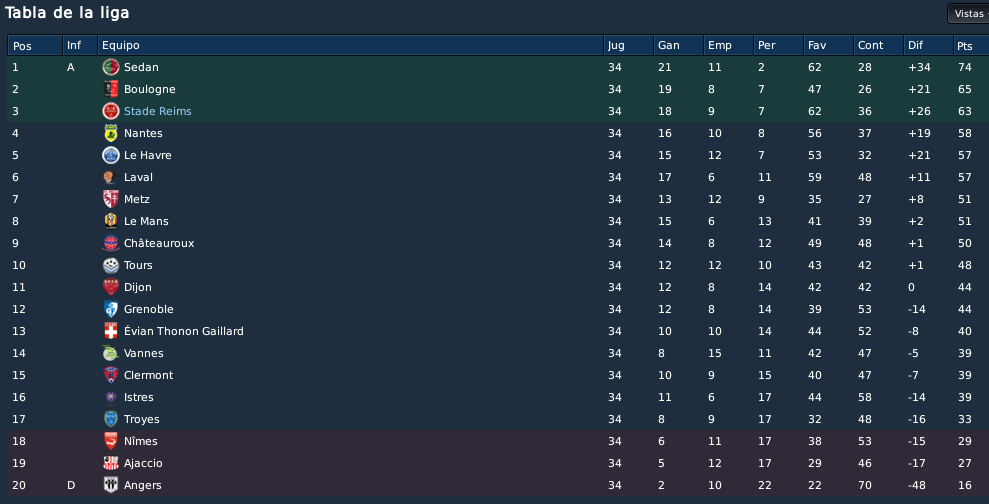Click the Boulogne club badge
This screenshot has width=989, height=504.
tap(111, 89)
